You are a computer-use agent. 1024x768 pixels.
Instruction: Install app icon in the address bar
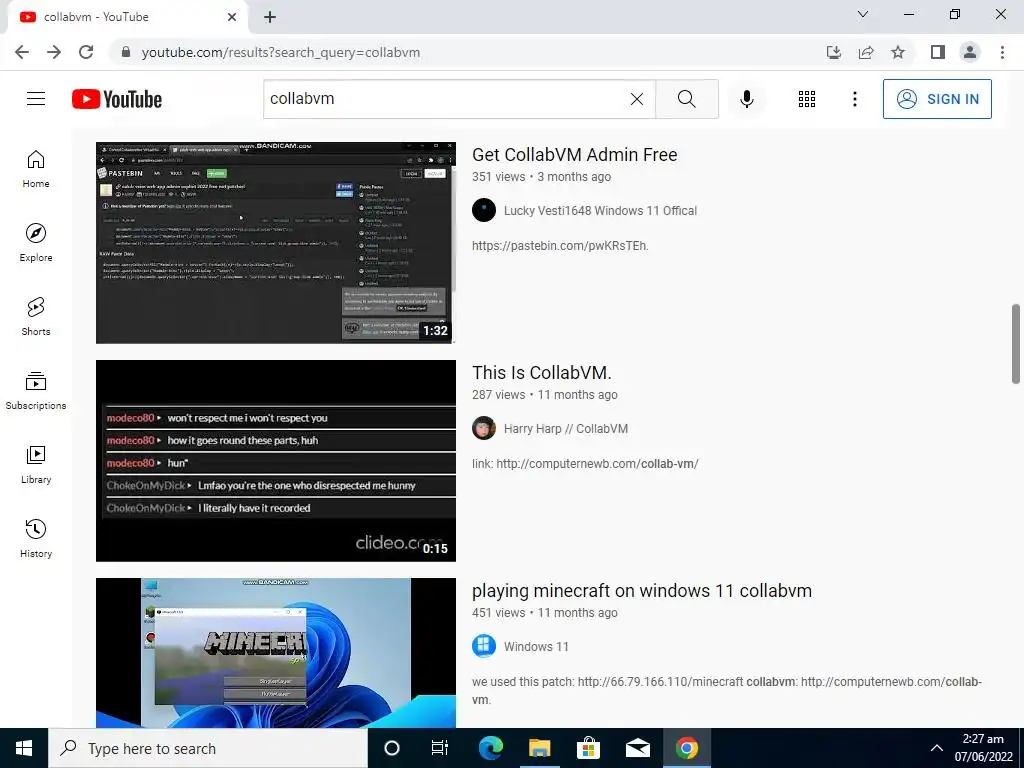(834, 52)
